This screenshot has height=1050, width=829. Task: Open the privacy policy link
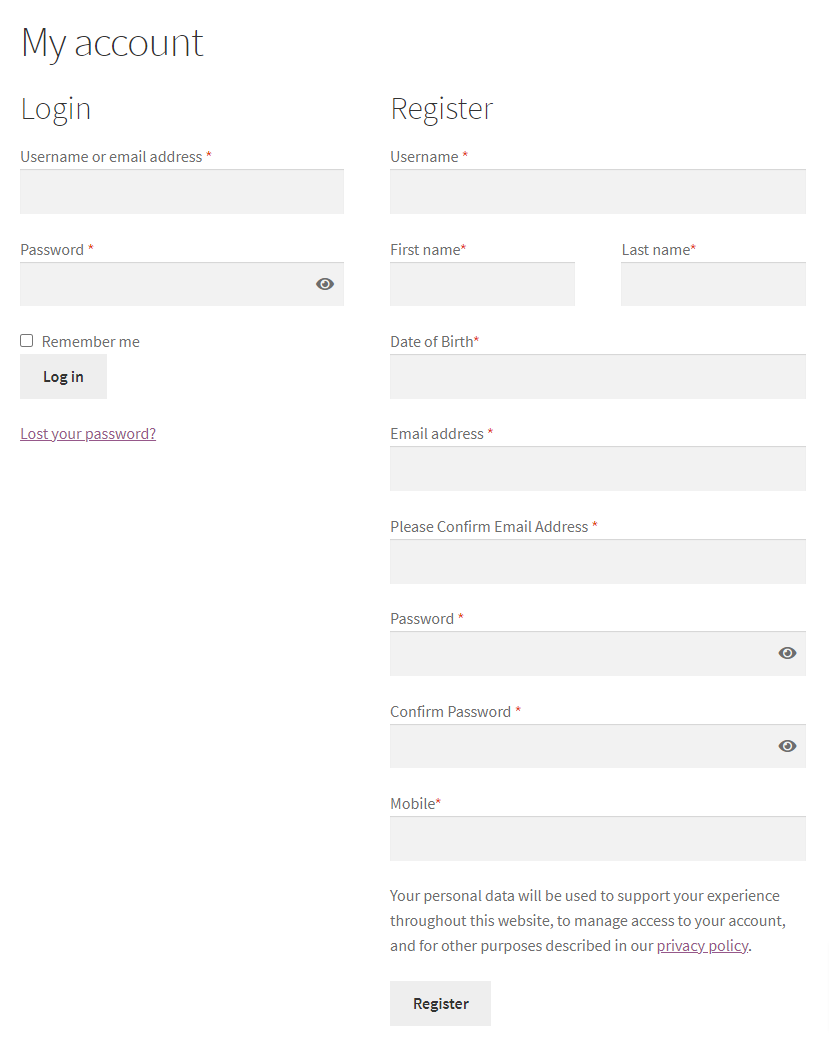click(702, 946)
